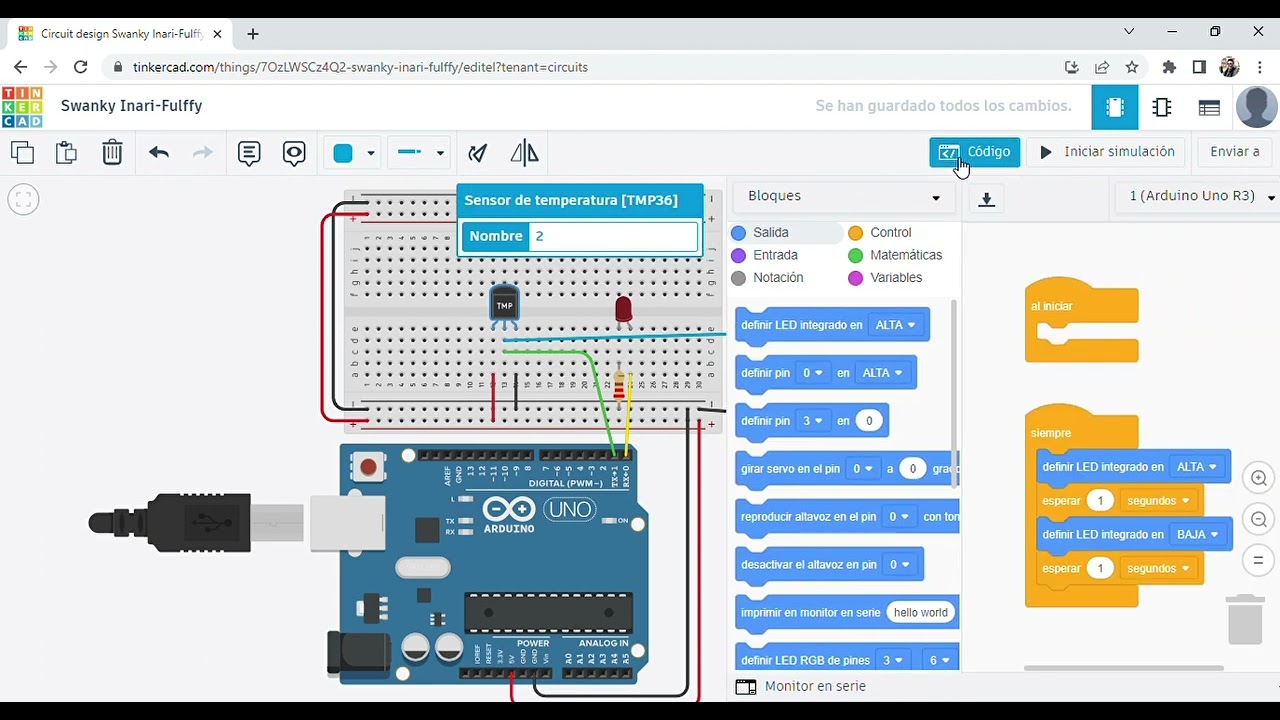Viewport: 1280px width, 720px height.
Task: Open the Monitor en serie panel
Action: pos(802,687)
